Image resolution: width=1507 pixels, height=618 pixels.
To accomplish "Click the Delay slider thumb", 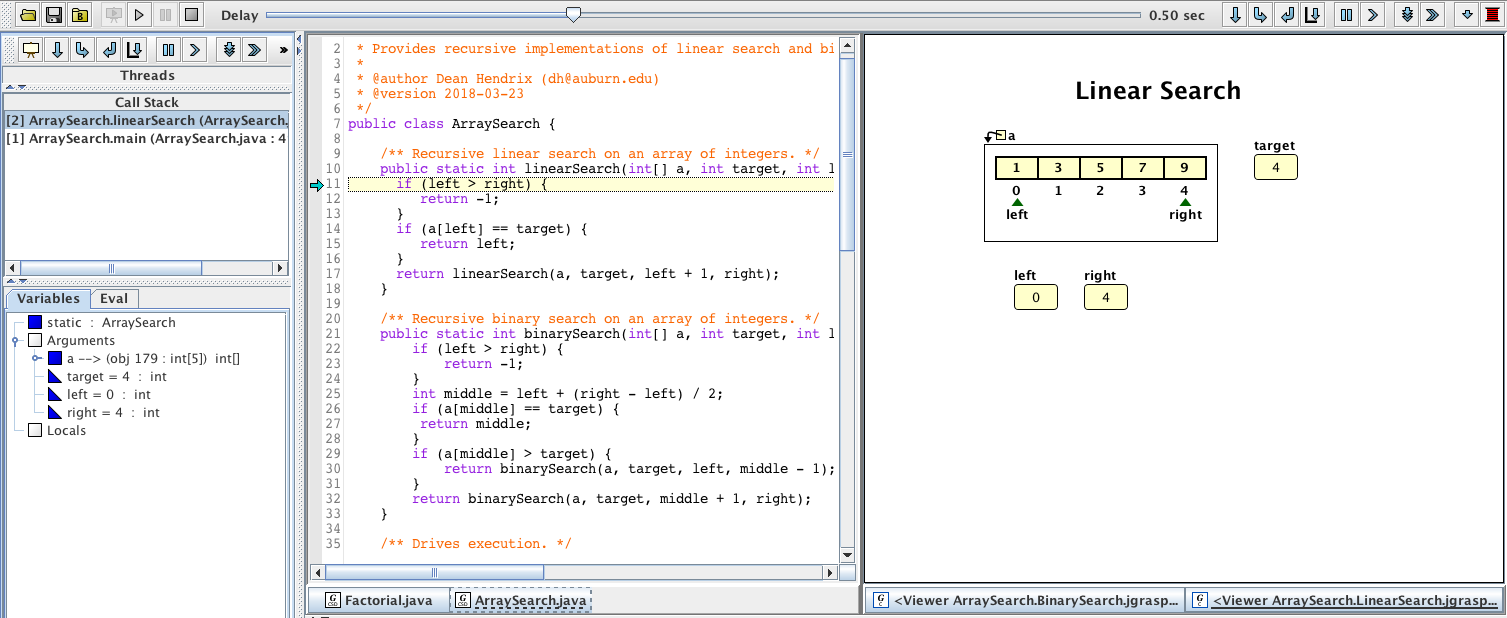I will coord(573,14).
